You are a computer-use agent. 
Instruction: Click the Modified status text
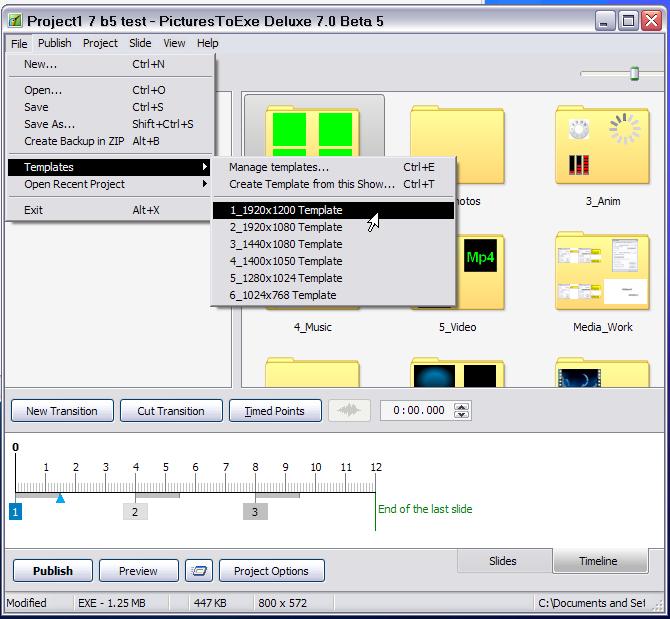26,603
